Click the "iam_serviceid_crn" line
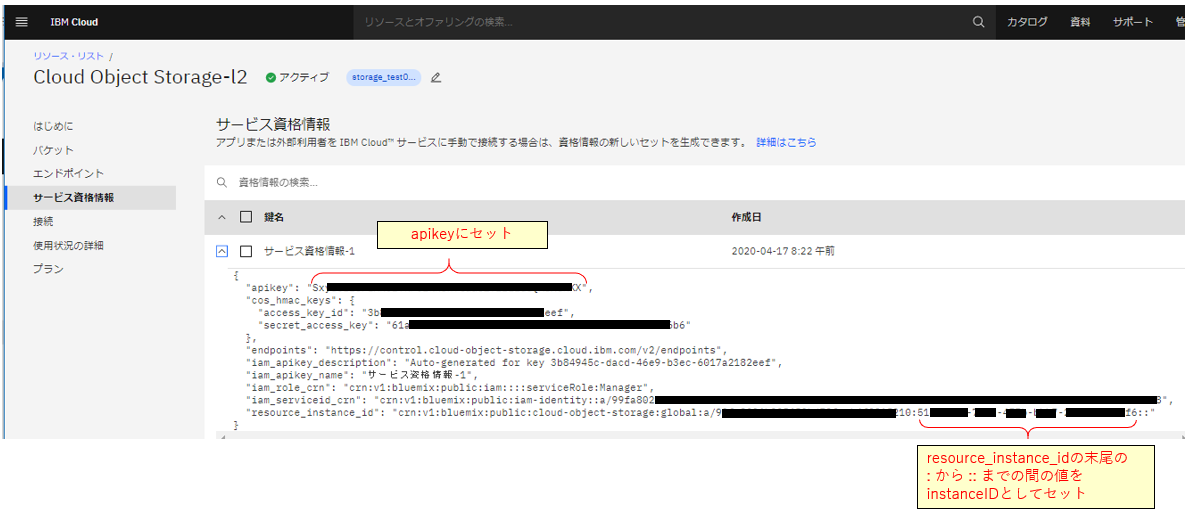 pos(709,399)
